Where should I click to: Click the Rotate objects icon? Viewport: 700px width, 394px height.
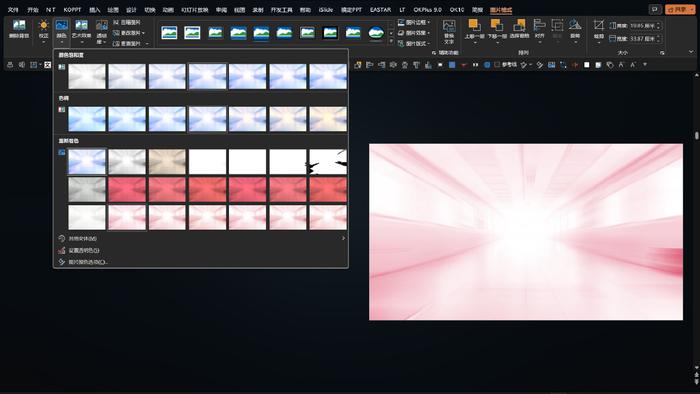tap(575, 25)
